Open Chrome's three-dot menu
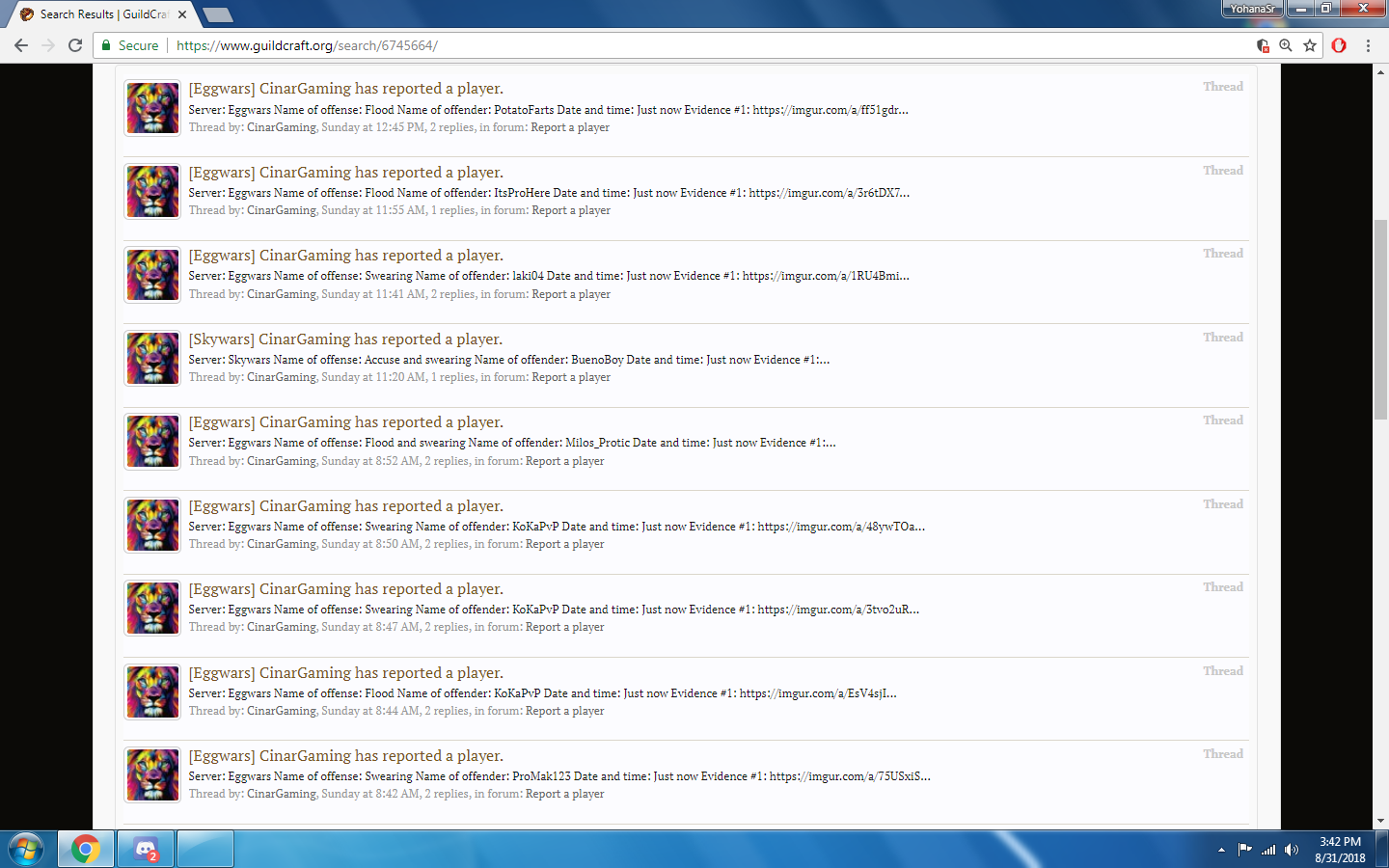Screen dimensions: 1389x868 click(x=1368, y=45)
